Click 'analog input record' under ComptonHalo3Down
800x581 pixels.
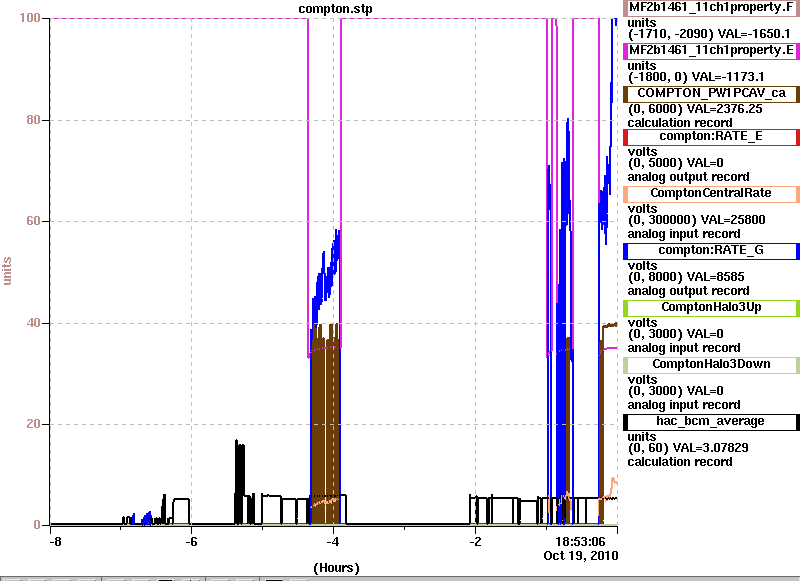coord(684,405)
